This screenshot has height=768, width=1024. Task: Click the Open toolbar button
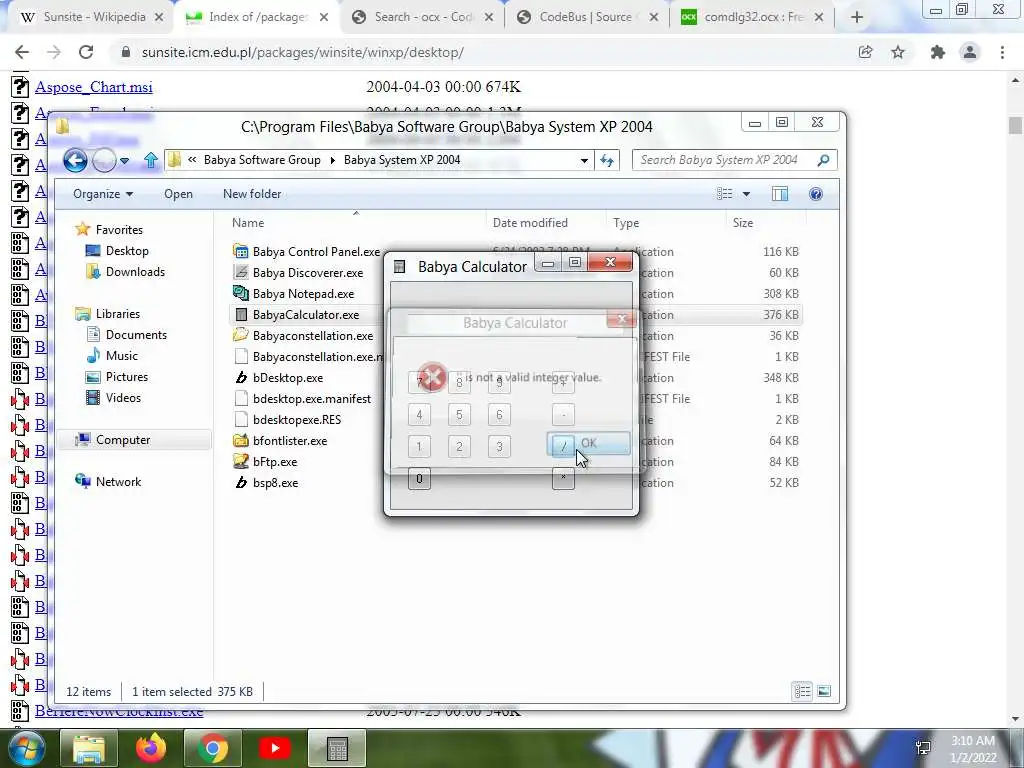tap(178, 194)
